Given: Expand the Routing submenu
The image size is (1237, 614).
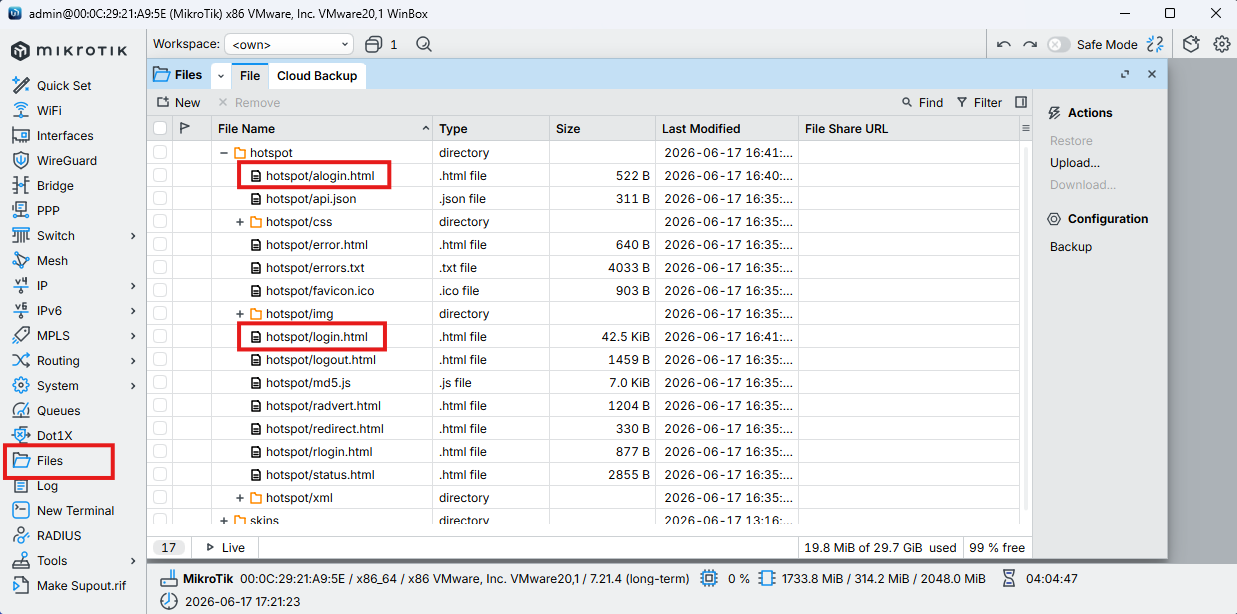Looking at the screenshot, I should click(133, 361).
